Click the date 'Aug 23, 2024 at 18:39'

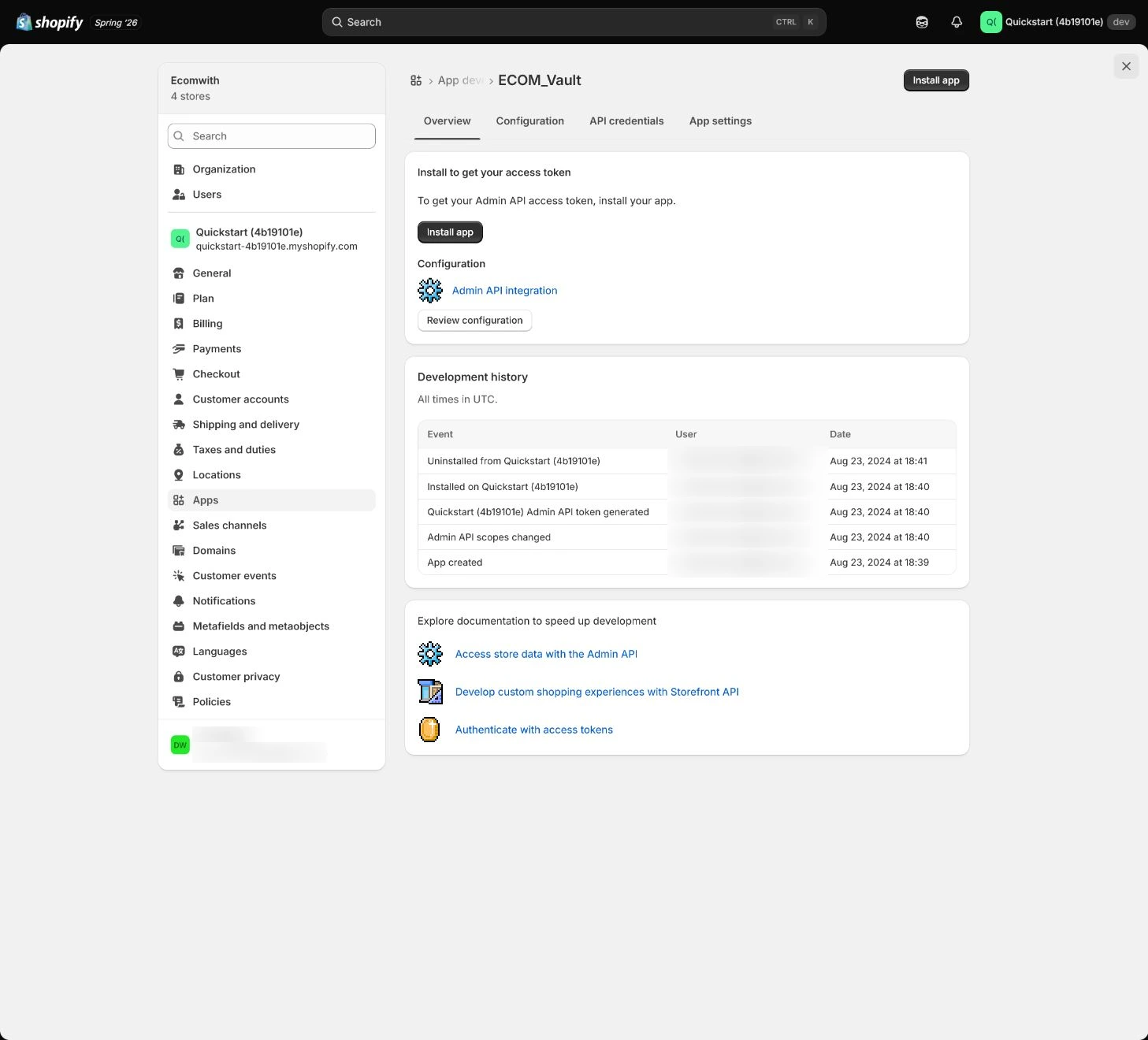[x=879, y=563]
